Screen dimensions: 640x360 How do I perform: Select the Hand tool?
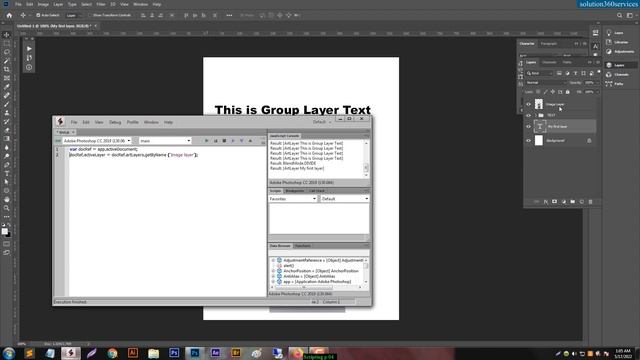click(x=7, y=200)
